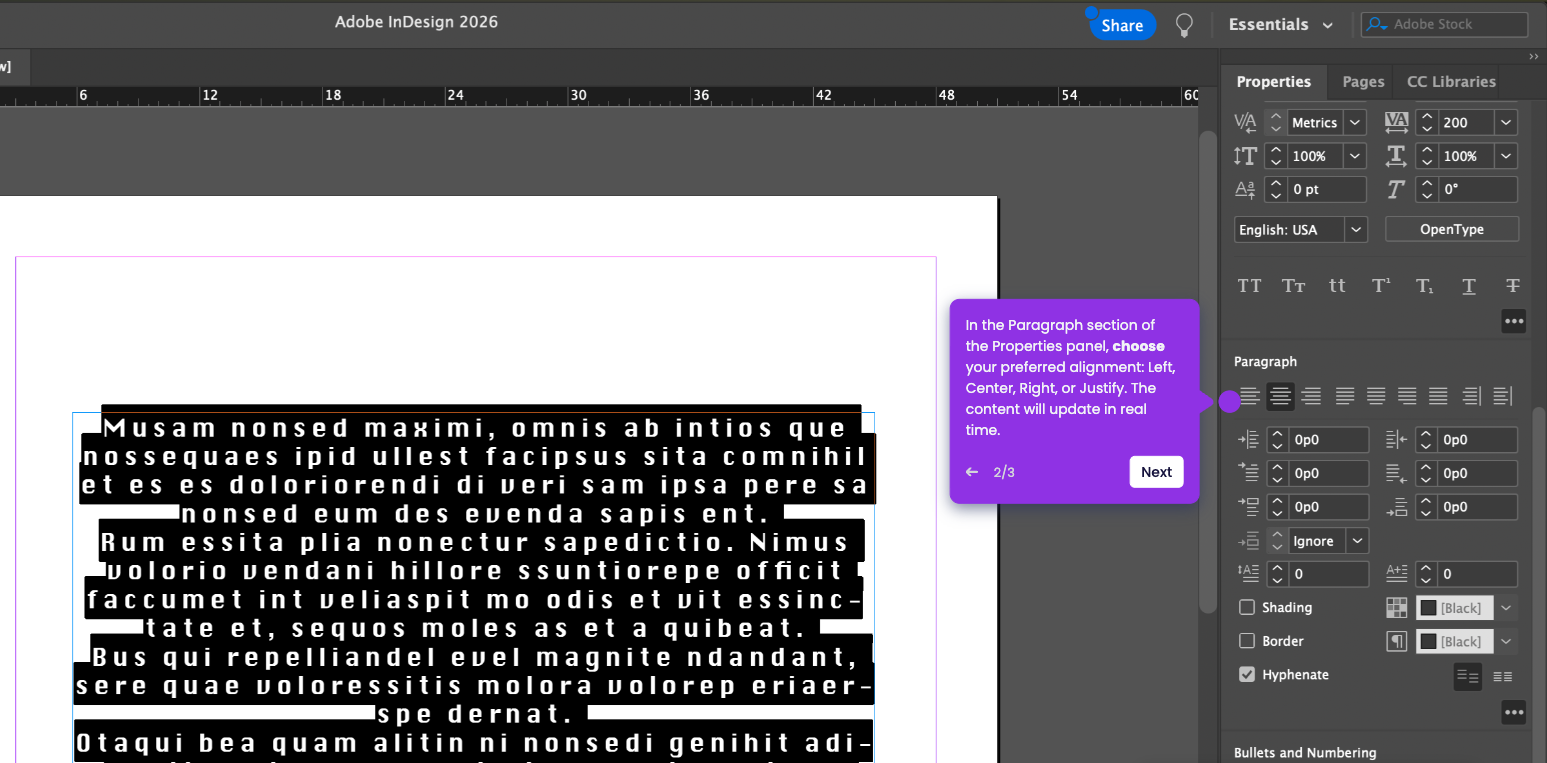
Task: Click the Skew icon
Action: tap(1396, 189)
